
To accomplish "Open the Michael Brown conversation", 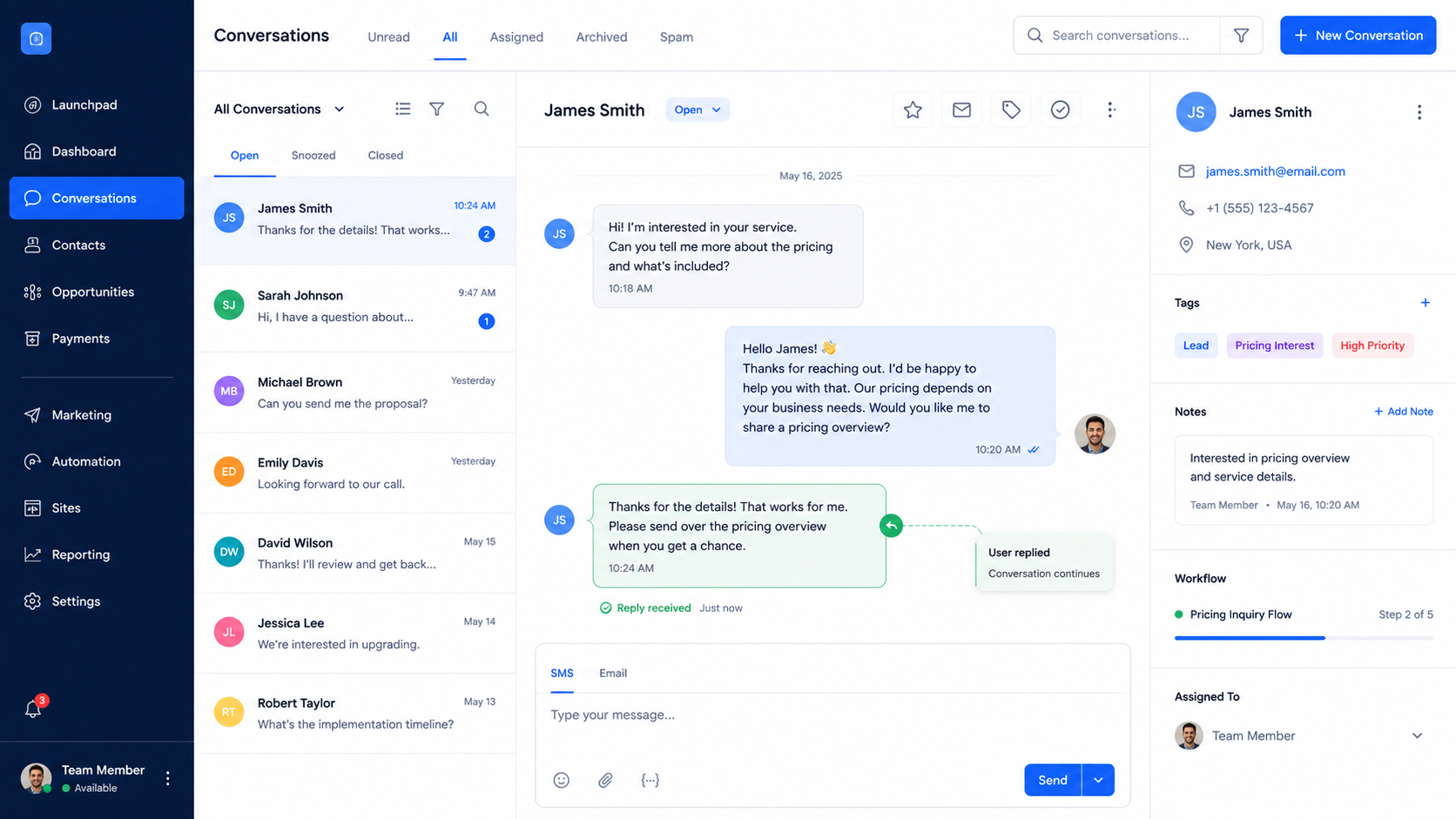I will pyautogui.click(x=355, y=393).
